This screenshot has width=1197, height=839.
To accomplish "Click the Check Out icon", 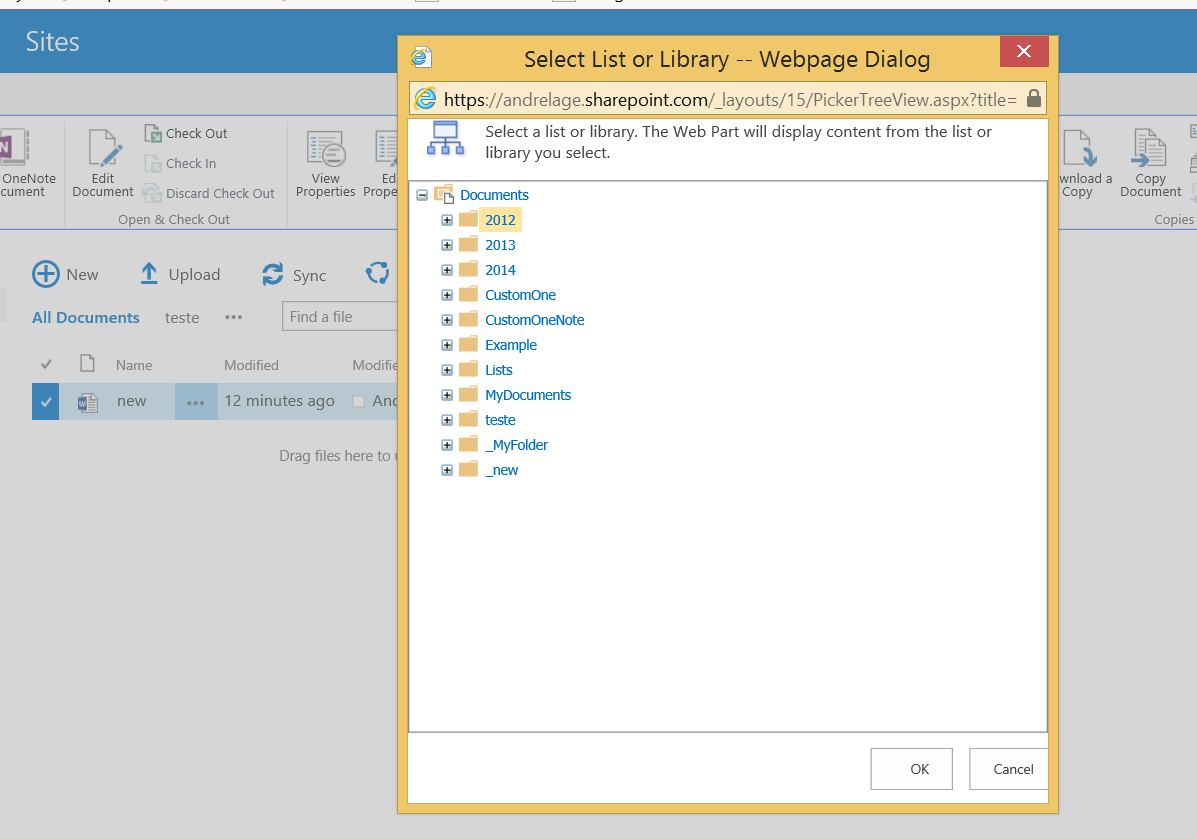I will click(x=155, y=132).
